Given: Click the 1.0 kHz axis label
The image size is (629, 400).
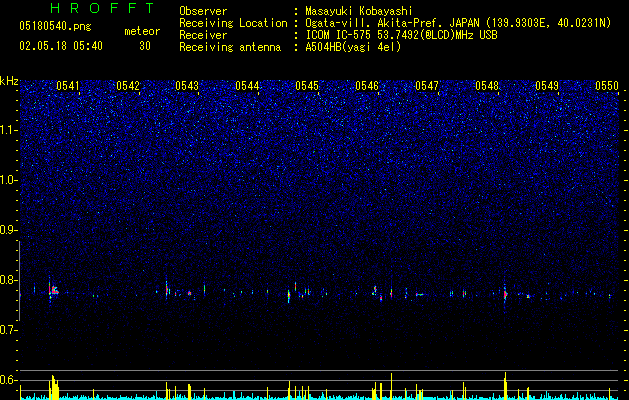Looking at the screenshot, I should pyautogui.click(x=9, y=180).
